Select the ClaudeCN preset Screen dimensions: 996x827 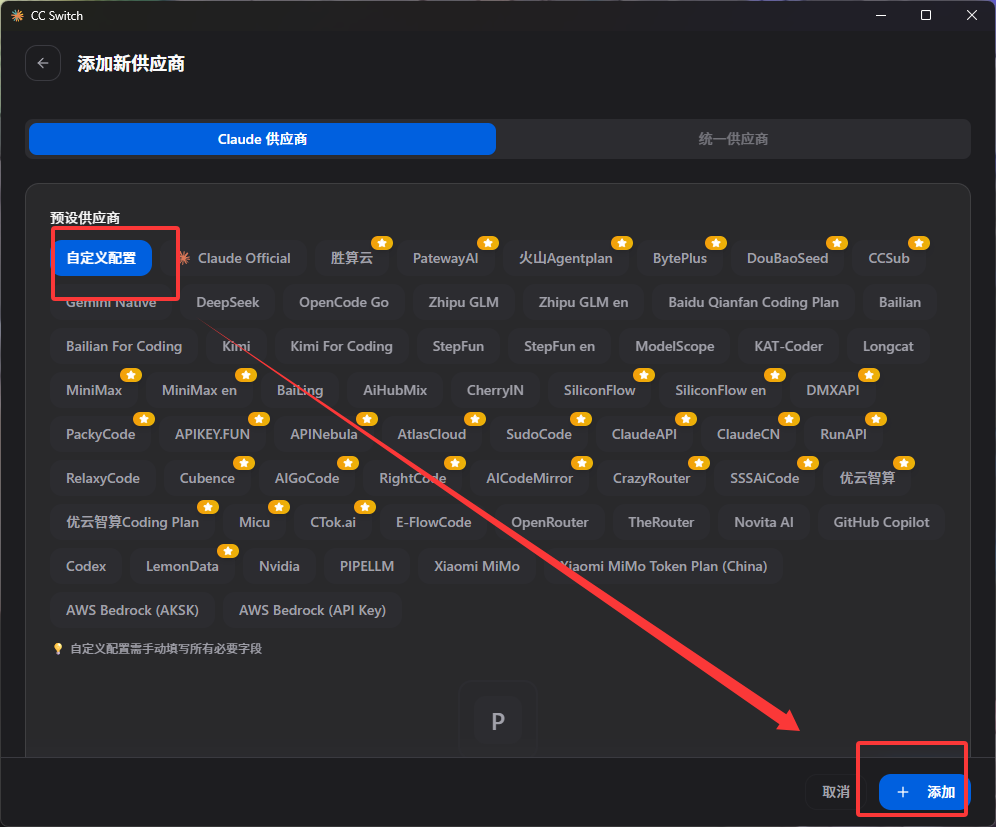point(748,434)
